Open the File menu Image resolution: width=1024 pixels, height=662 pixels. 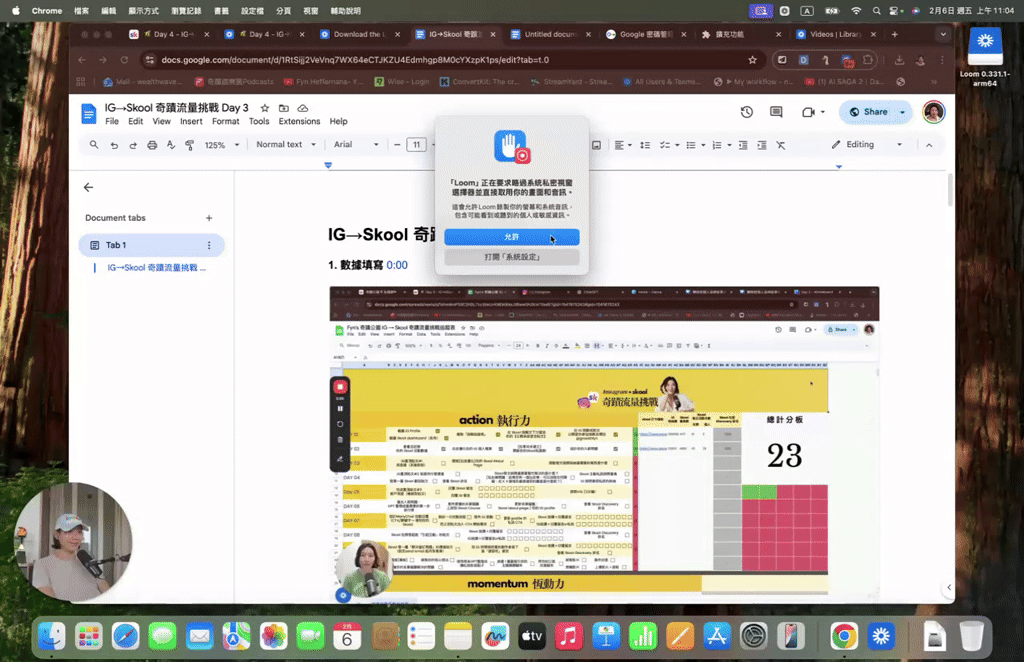click(x=112, y=121)
